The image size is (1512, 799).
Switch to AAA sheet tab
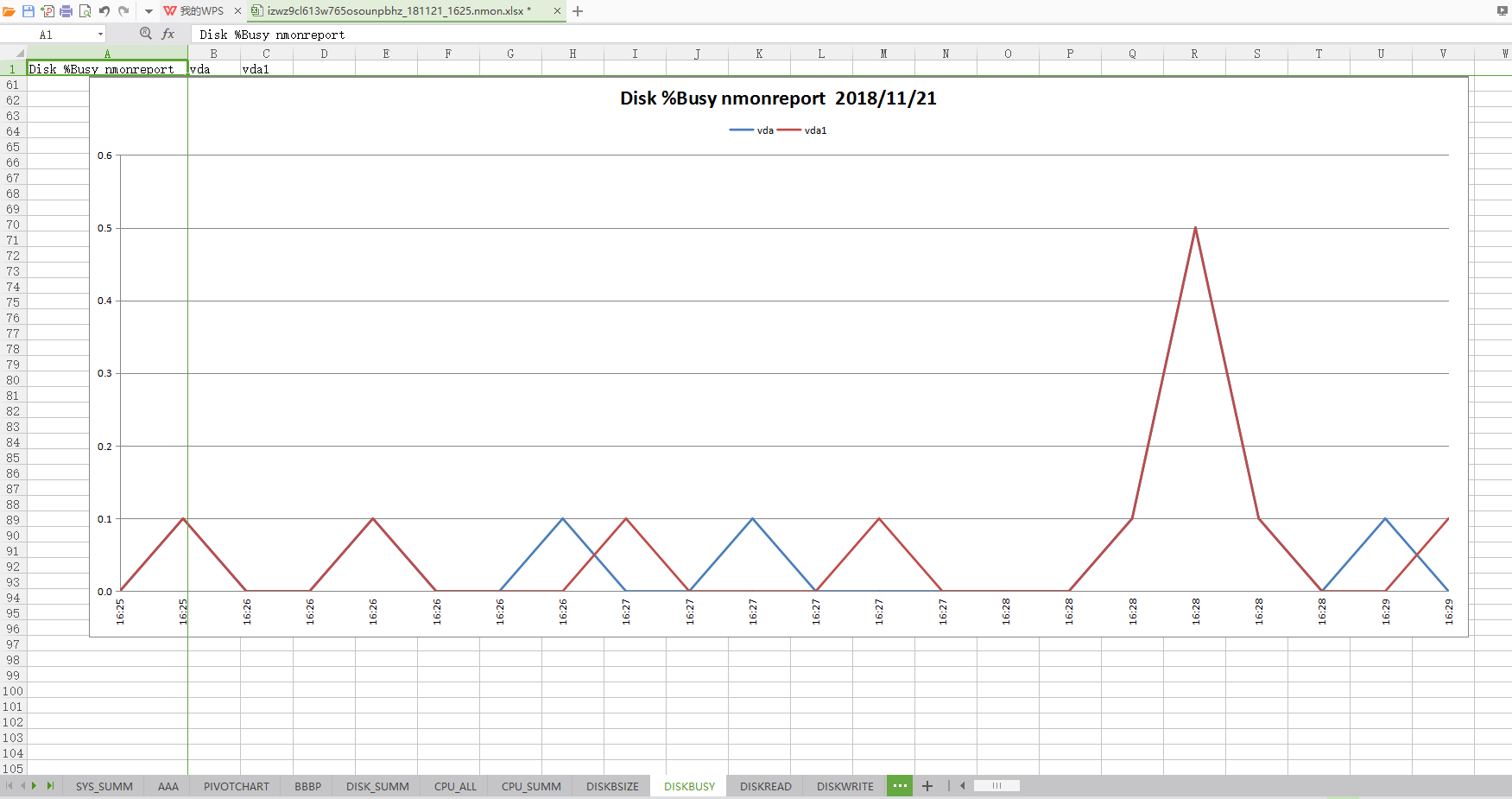tap(168, 786)
